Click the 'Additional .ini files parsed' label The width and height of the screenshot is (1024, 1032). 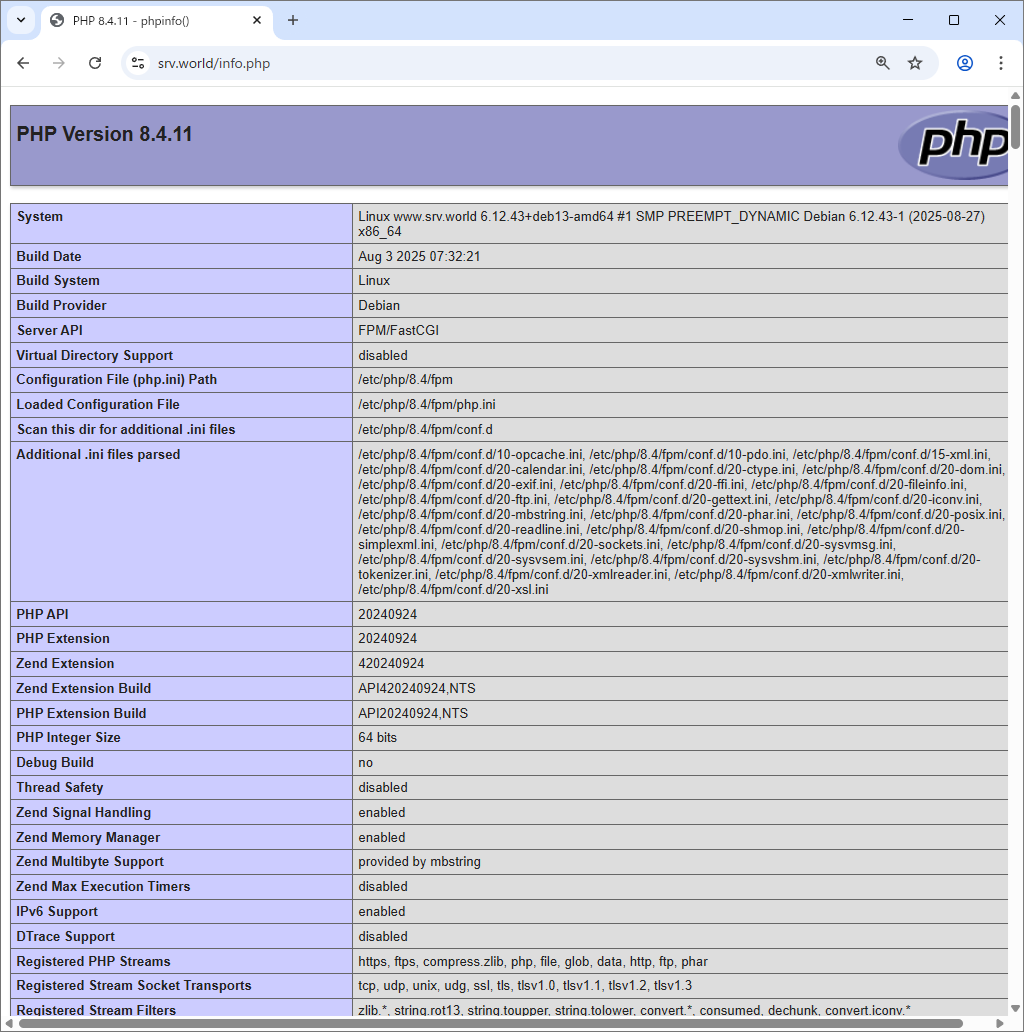(98, 455)
